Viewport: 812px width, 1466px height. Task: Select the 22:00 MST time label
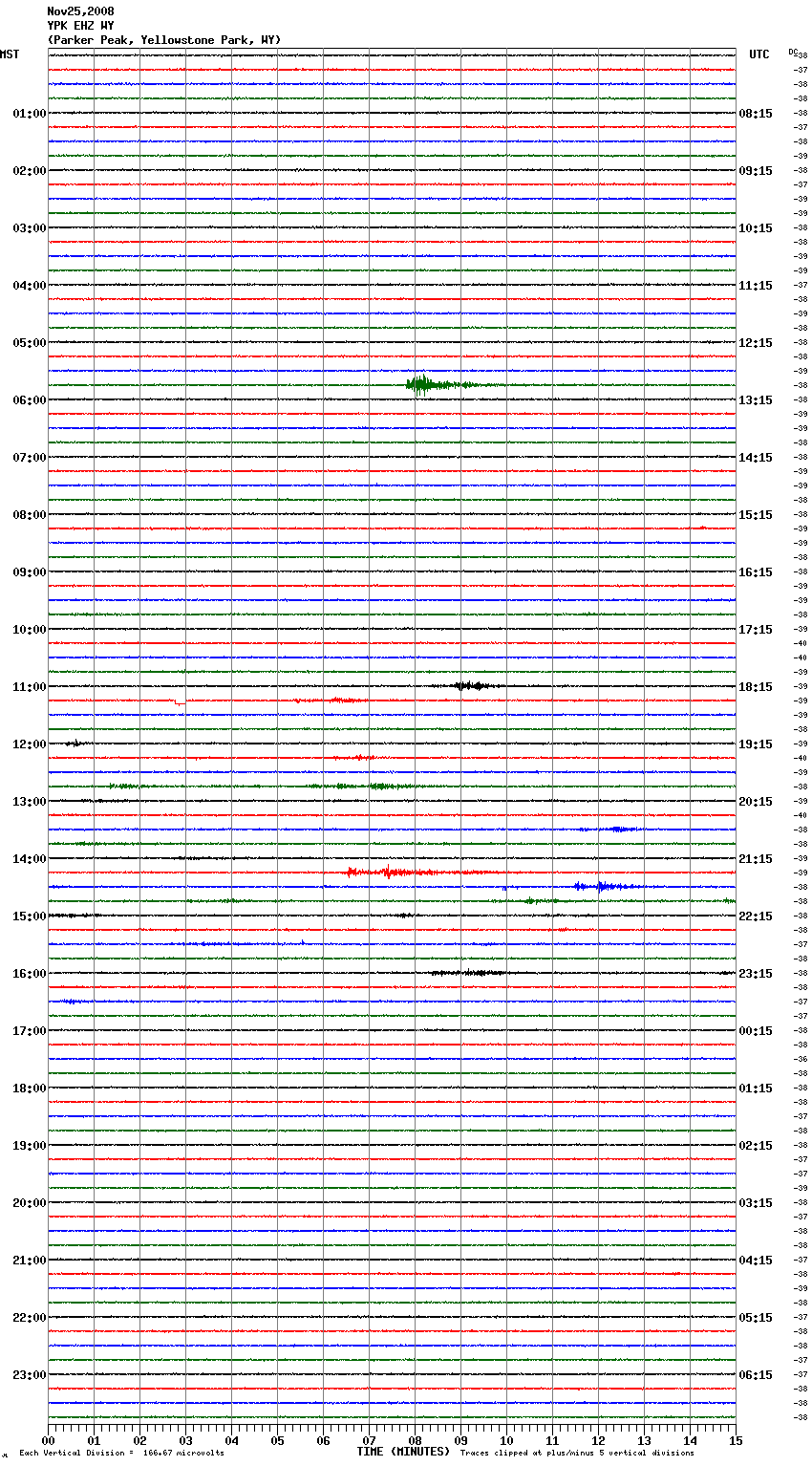30,1318
